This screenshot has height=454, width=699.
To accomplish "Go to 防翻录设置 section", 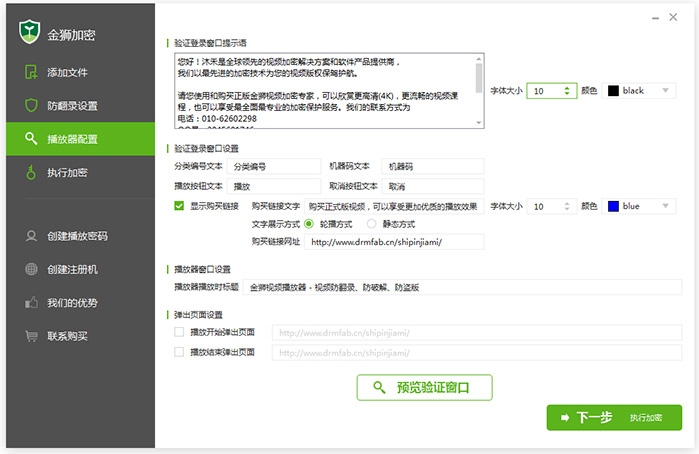I will coord(81,105).
